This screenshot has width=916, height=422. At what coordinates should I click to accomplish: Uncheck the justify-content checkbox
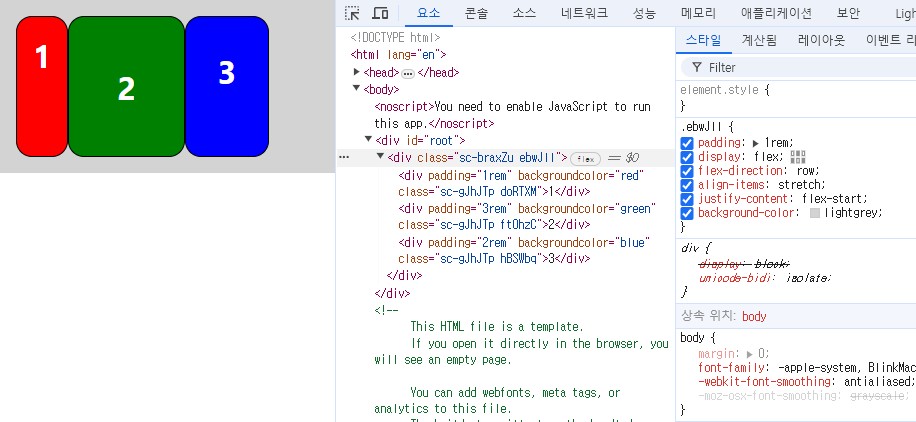point(687,199)
